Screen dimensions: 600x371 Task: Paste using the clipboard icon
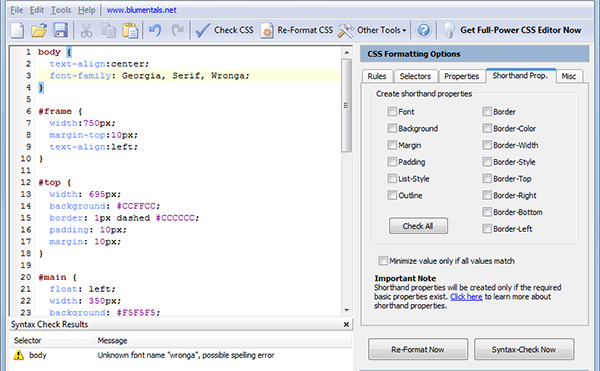coord(130,30)
